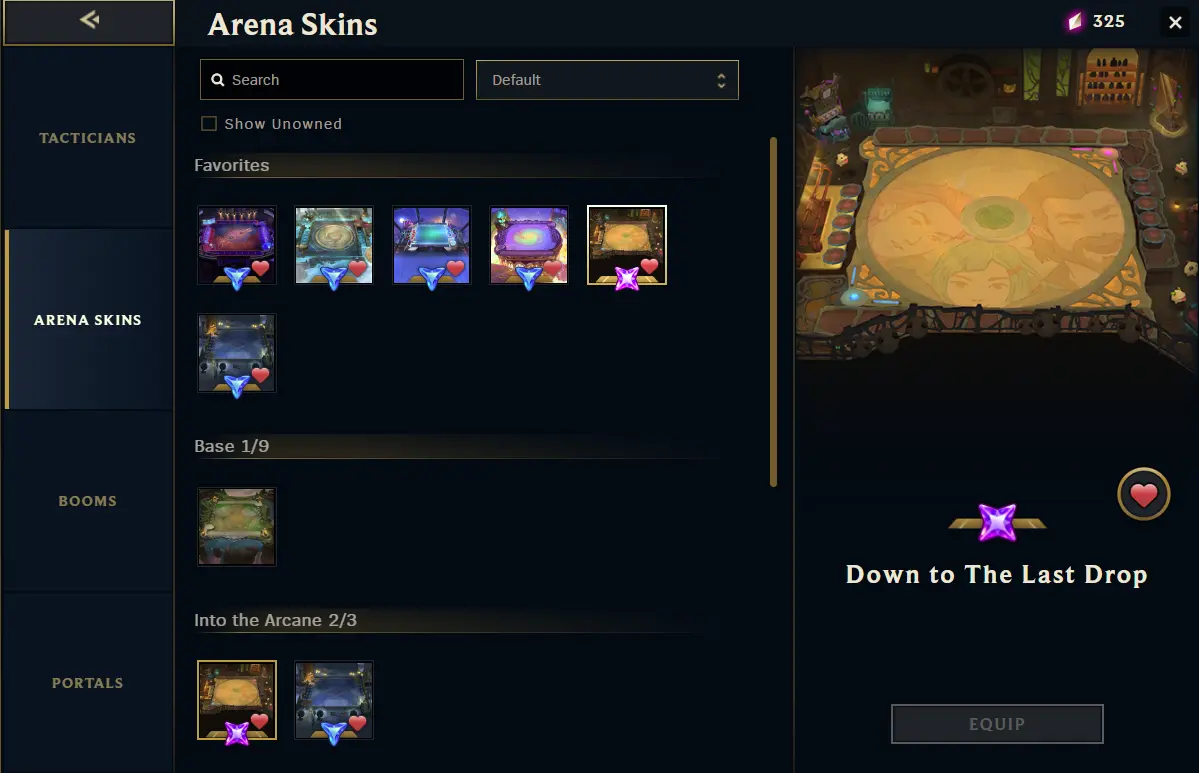Select the icy teal arena in Favorites
Image resolution: width=1199 pixels, height=773 pixels.
pos(334,245)
